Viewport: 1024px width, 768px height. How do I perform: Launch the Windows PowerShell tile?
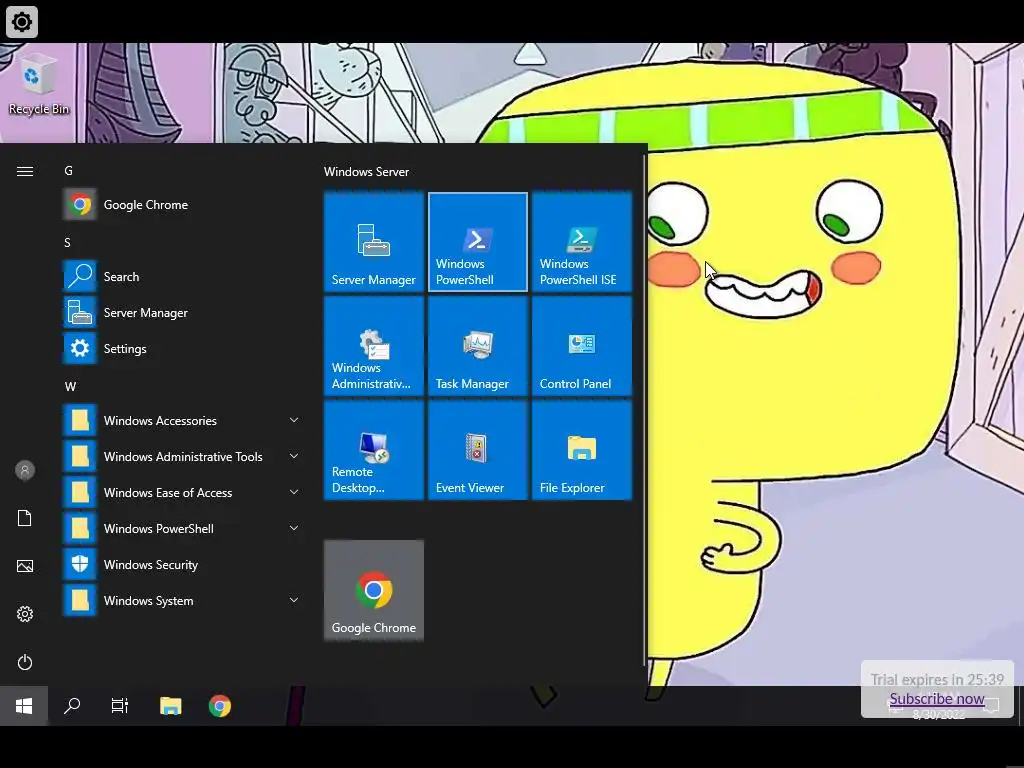(x=477, y=242)
